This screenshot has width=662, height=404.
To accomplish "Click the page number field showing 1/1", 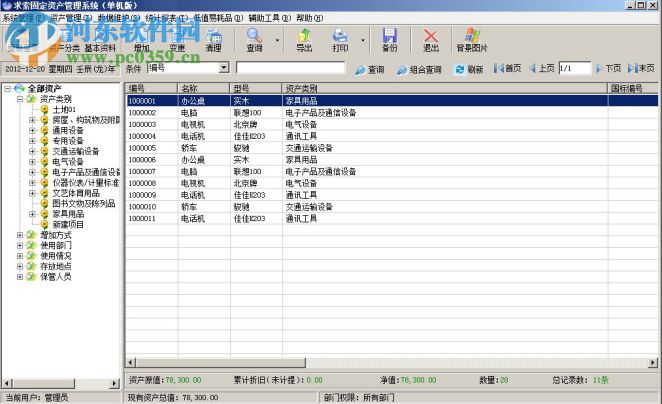I will click(x=575, y=68).
